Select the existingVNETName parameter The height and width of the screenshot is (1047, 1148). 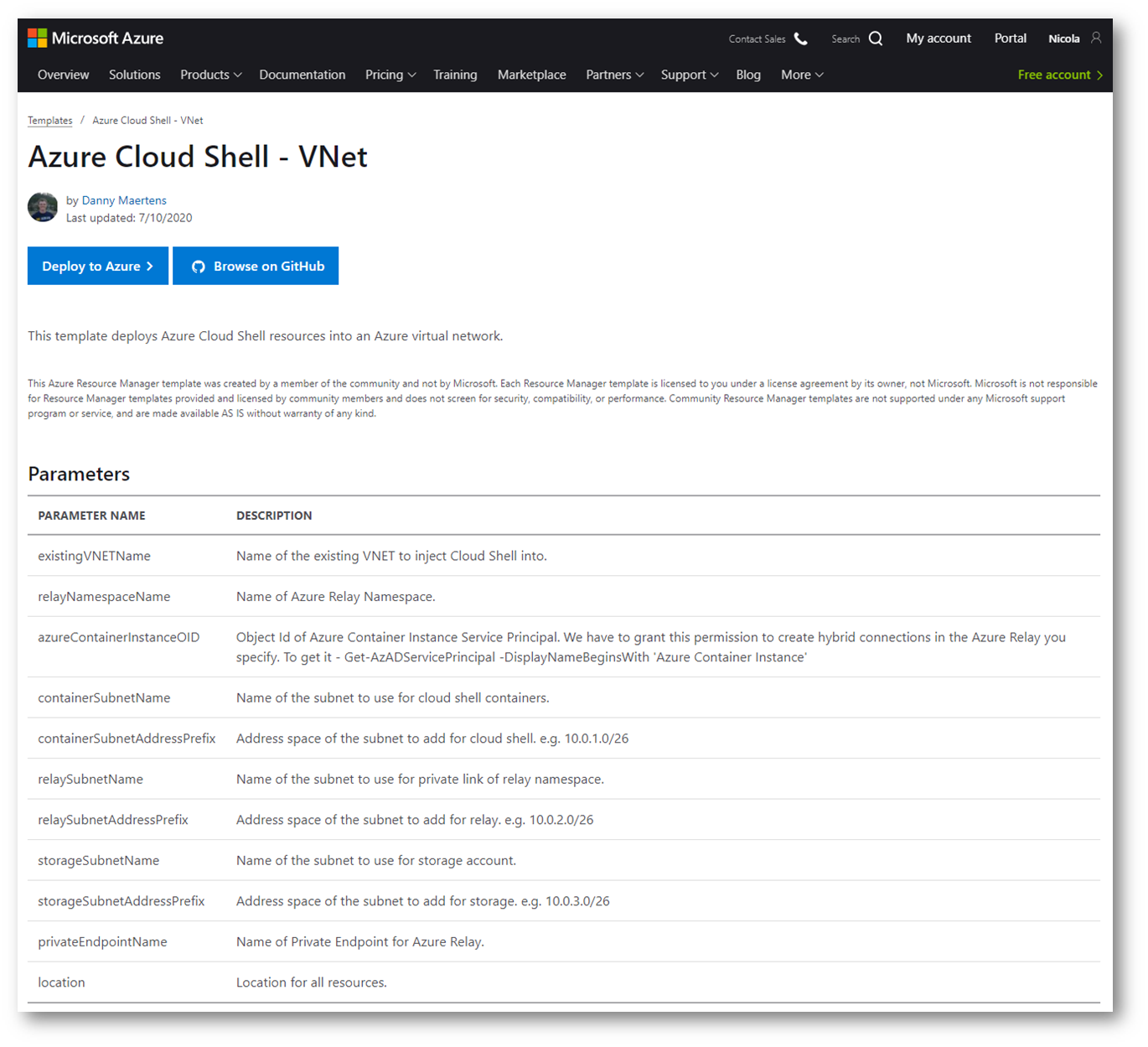(95, 556)
